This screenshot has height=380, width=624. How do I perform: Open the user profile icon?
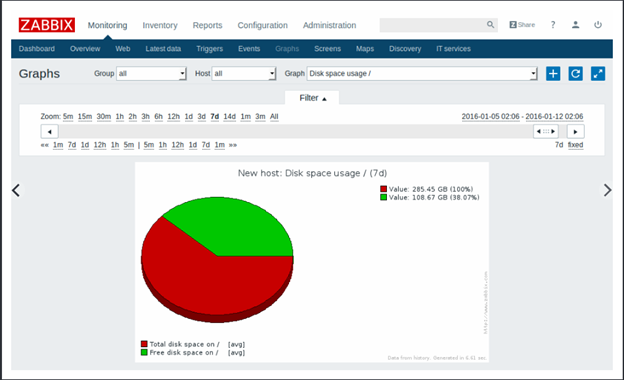(x=575, y=25)
